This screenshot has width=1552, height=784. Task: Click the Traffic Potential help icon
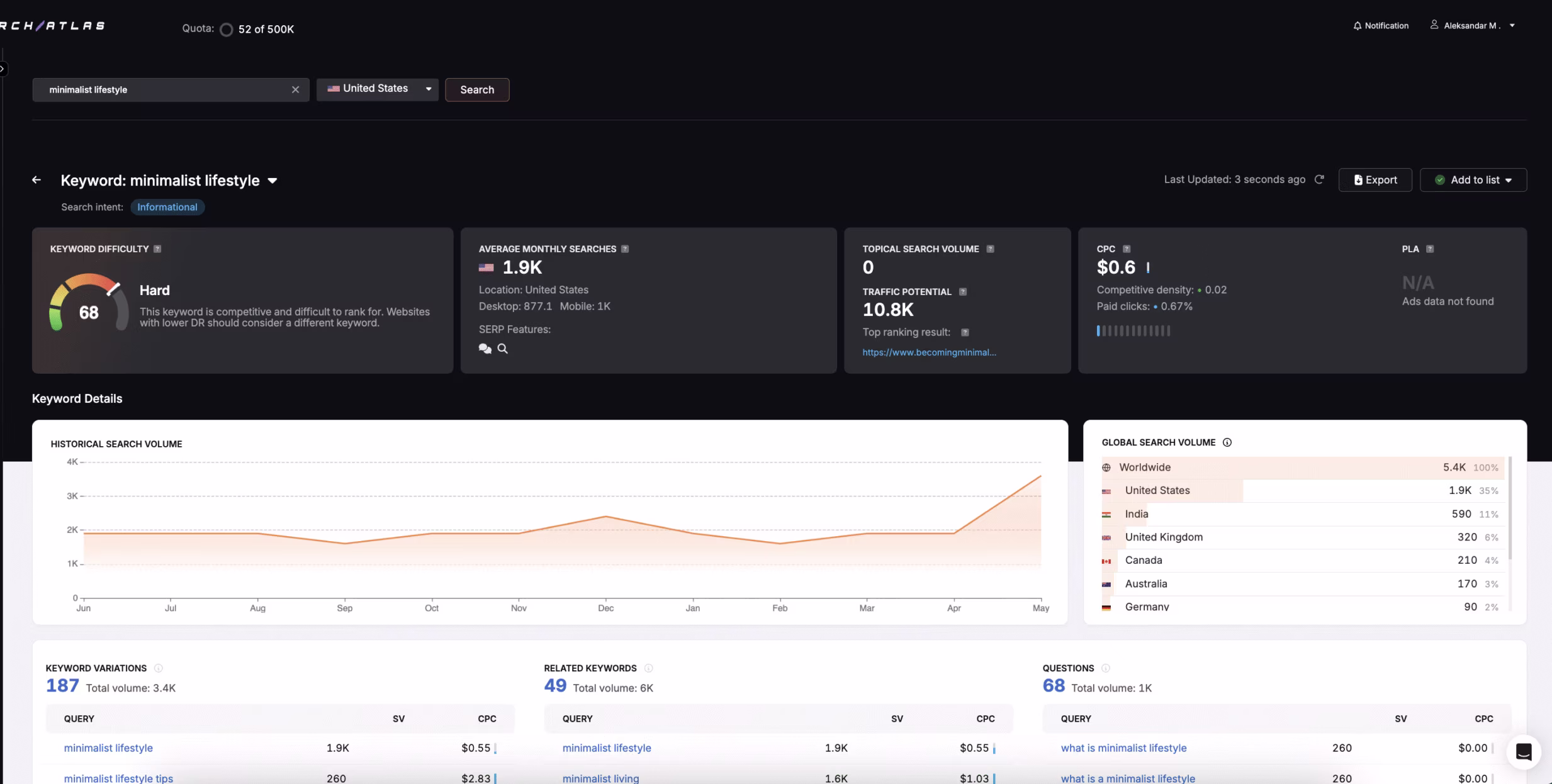(962, 291)
